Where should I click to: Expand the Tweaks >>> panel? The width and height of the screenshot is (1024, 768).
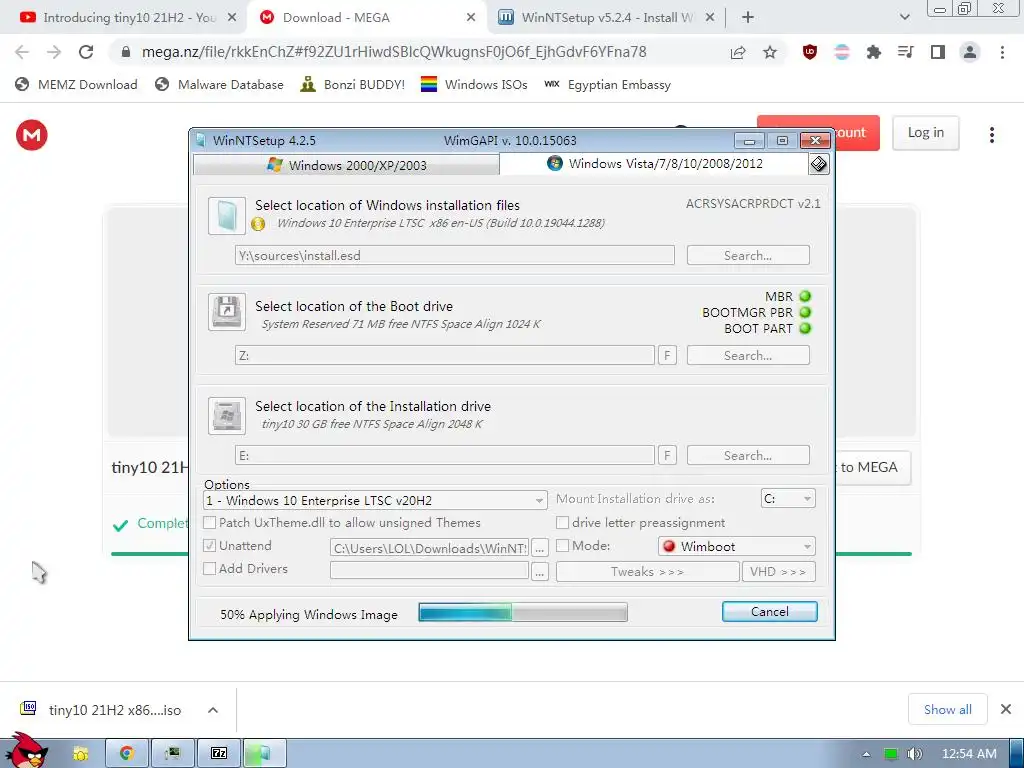[647, 571]
